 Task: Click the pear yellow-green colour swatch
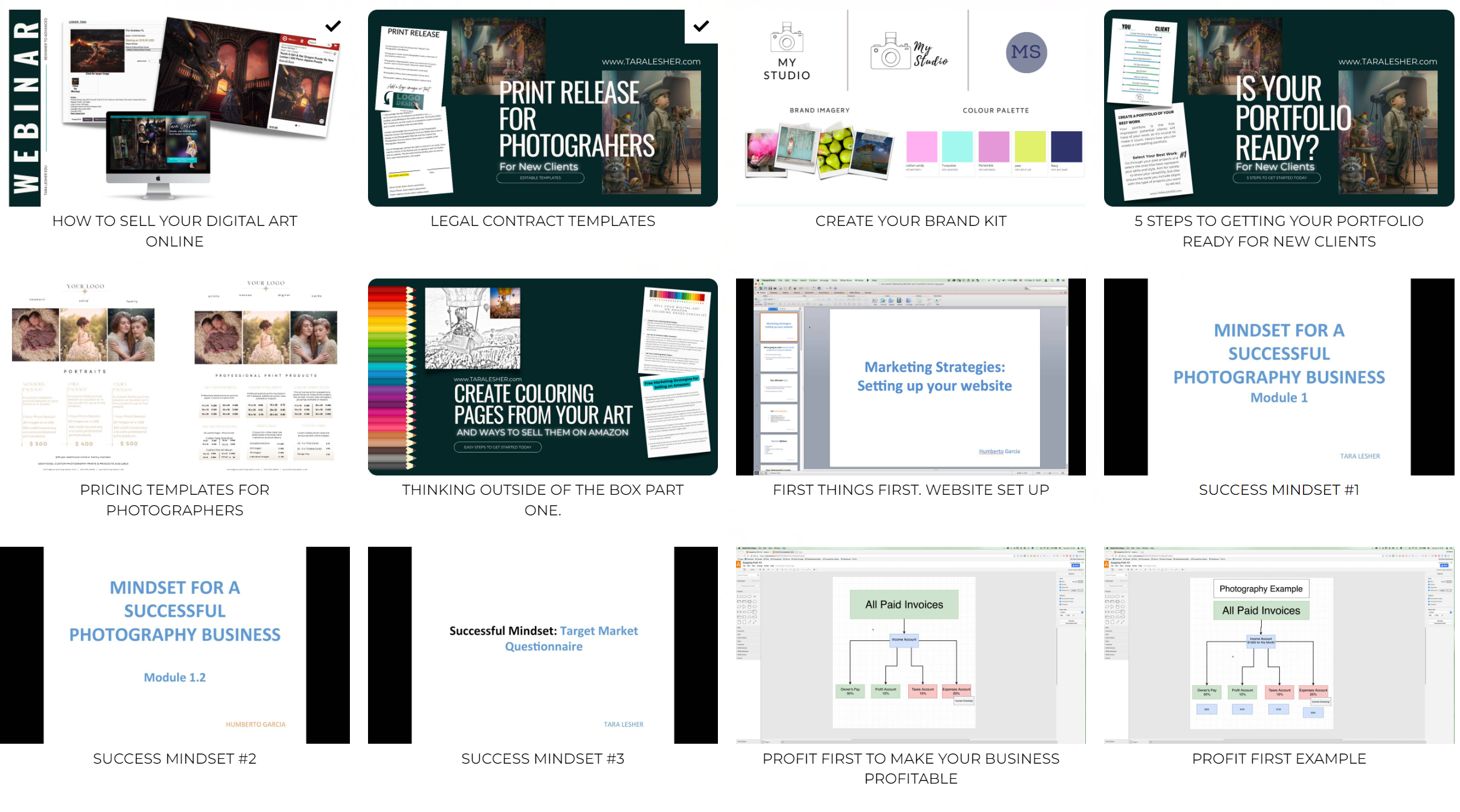pos(1030,147)
